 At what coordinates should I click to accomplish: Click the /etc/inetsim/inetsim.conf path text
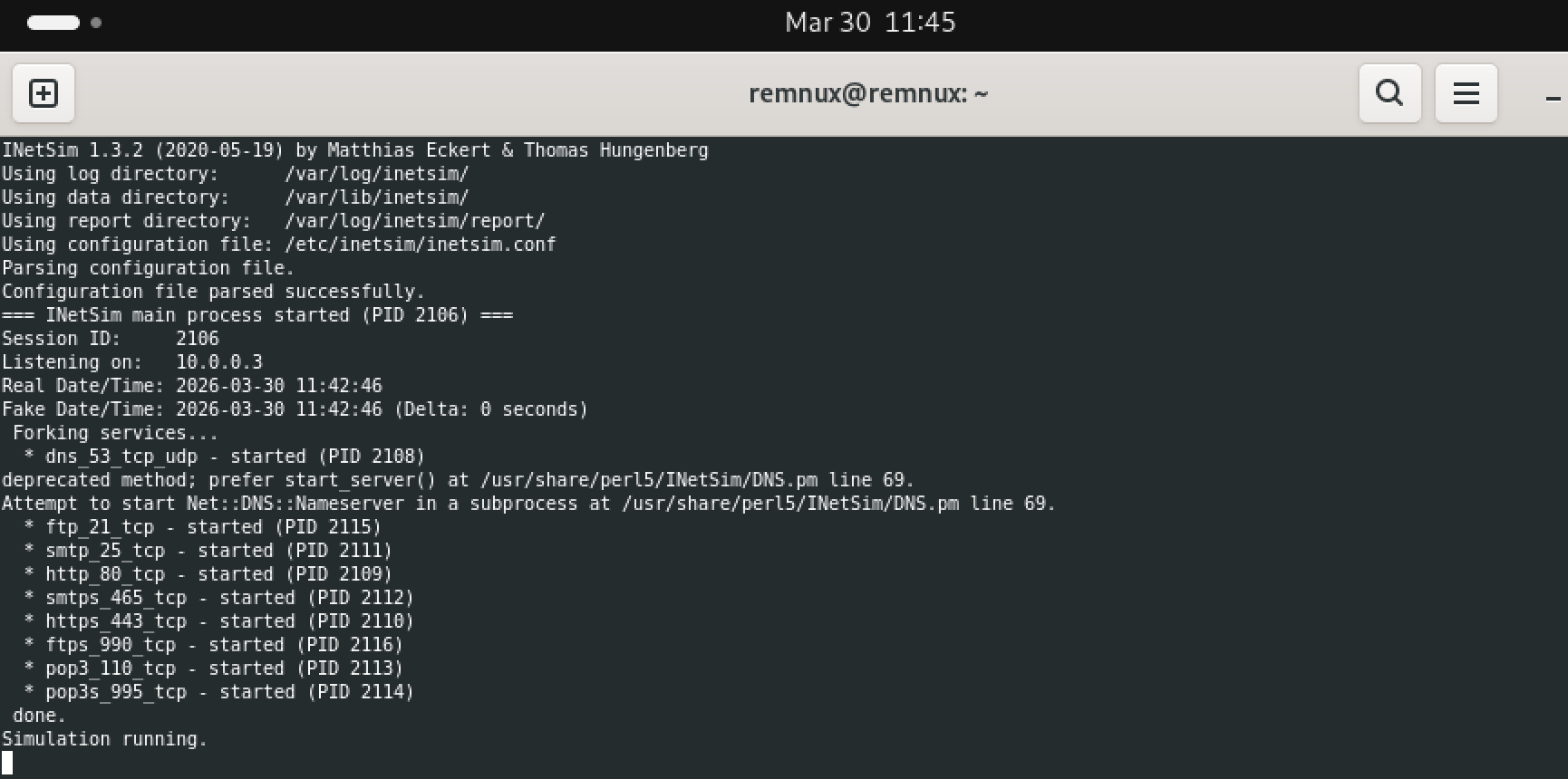pyautogui.click(x=420, y=245)
